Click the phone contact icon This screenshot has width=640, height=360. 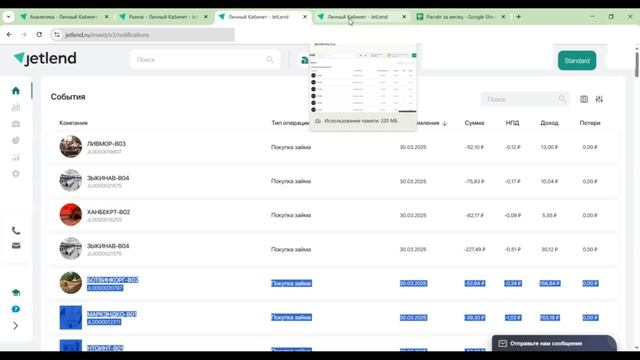coord(16,231)
